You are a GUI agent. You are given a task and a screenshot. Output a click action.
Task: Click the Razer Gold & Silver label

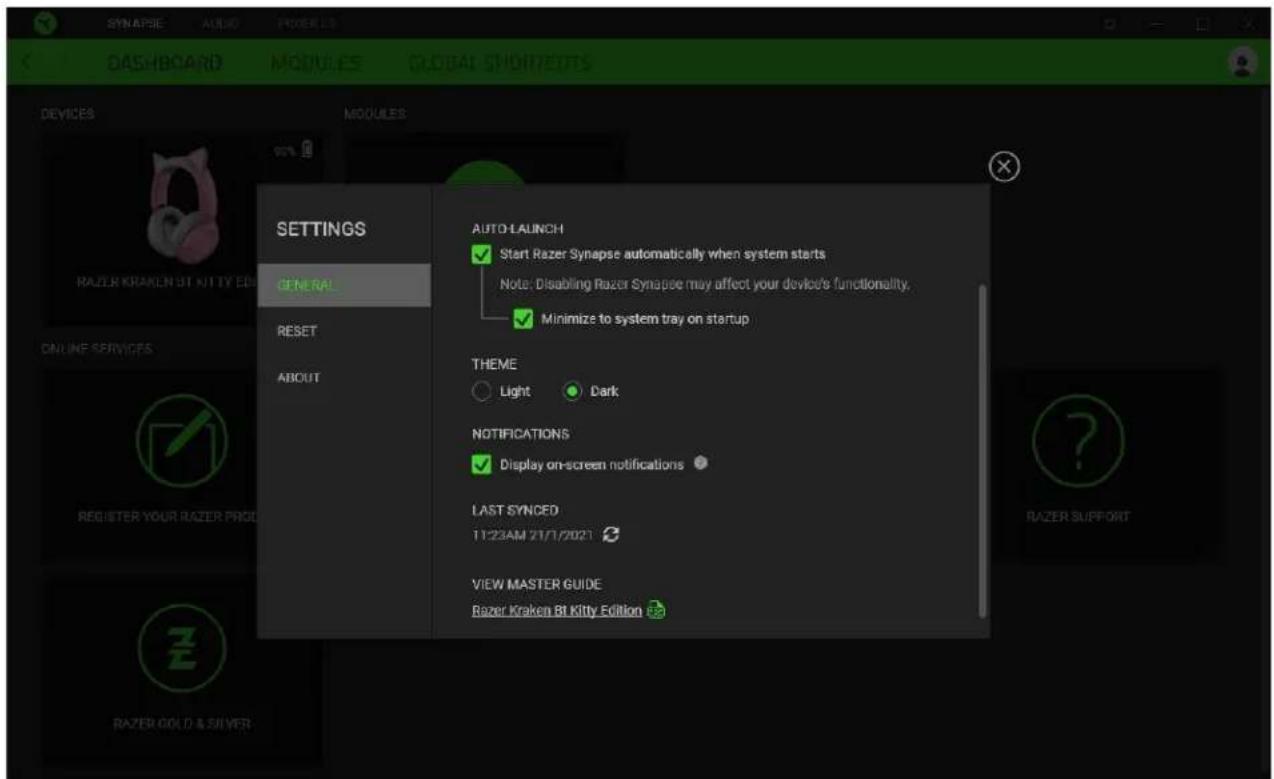pyautogui.click(x=181, y=725)
